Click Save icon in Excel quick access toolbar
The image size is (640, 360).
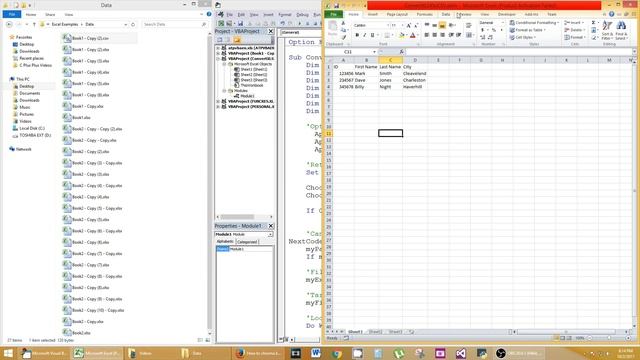click(x=336, y=5)
